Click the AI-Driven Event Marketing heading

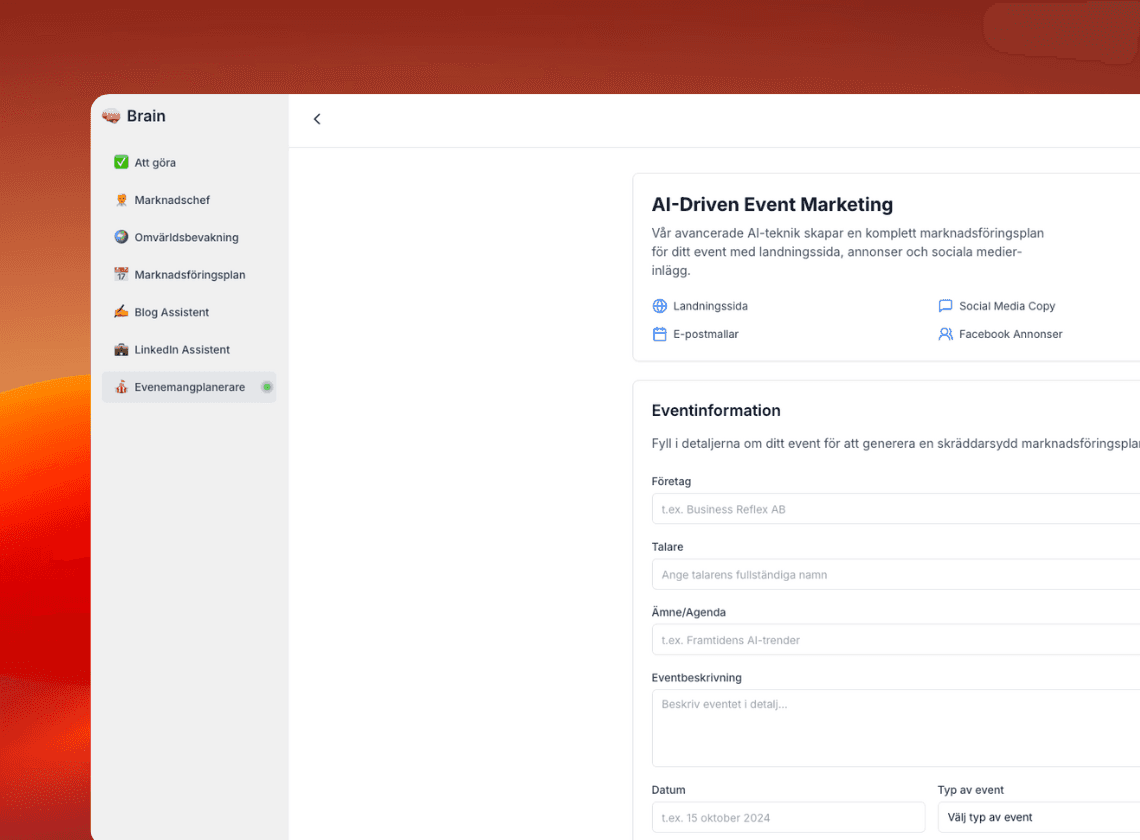click(x=772, y=205)
